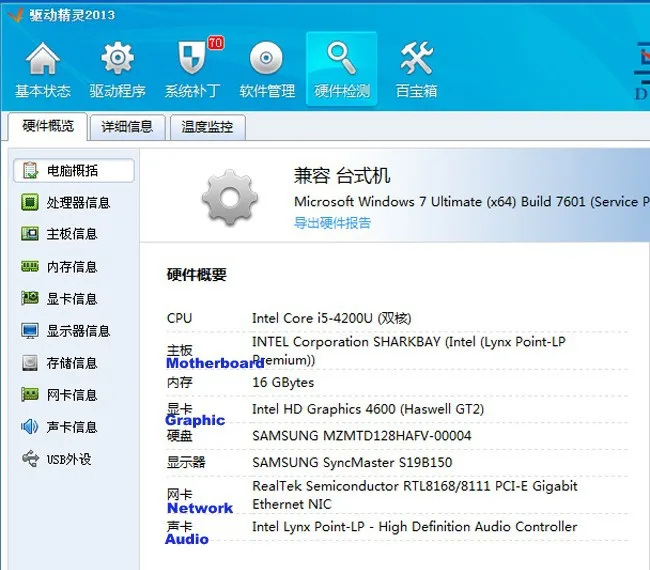Click the 电脑概括 clipboard icon

pos(30,170)
